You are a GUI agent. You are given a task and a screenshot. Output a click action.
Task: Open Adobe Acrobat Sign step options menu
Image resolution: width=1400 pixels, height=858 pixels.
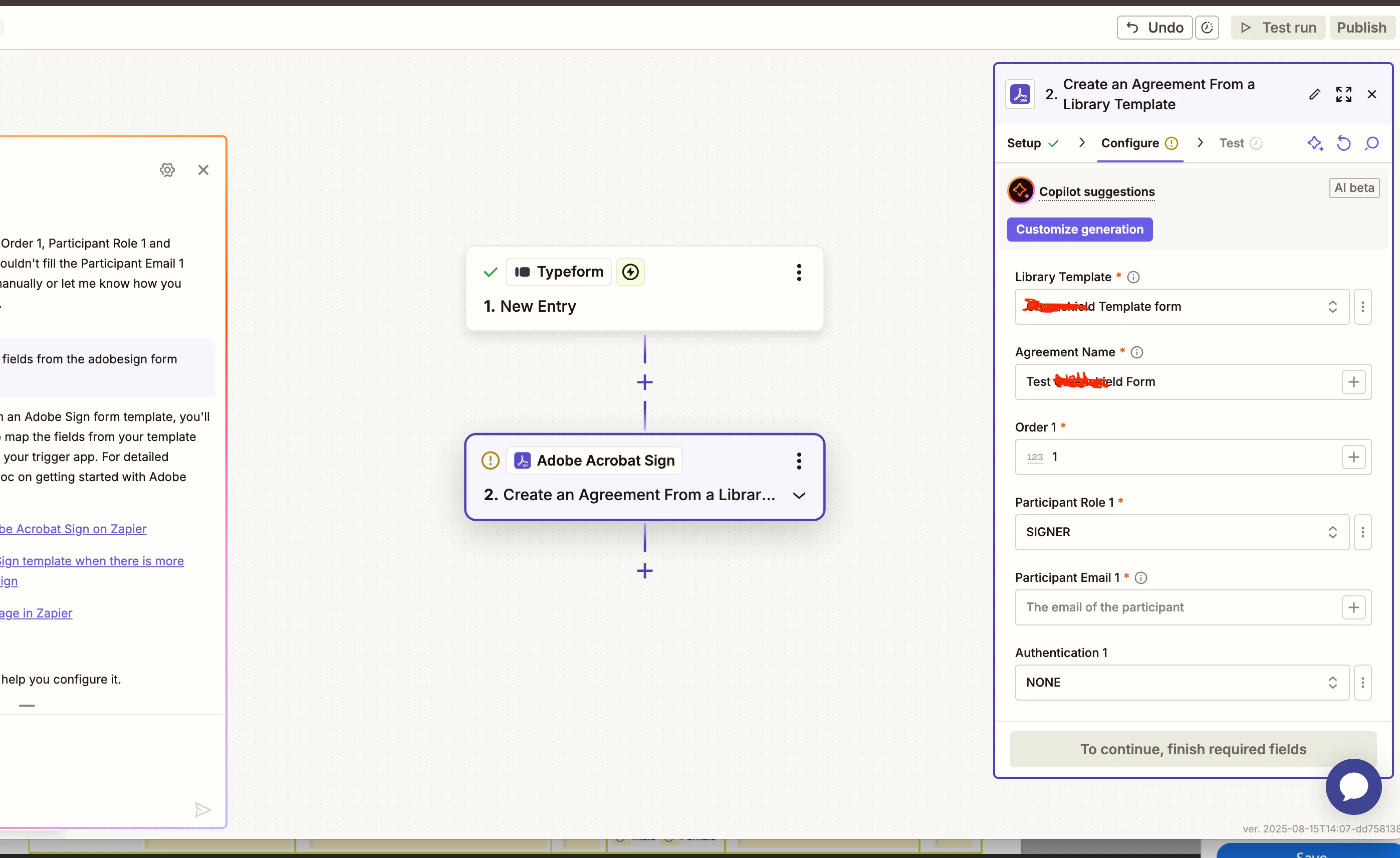[x=799, y=461]
